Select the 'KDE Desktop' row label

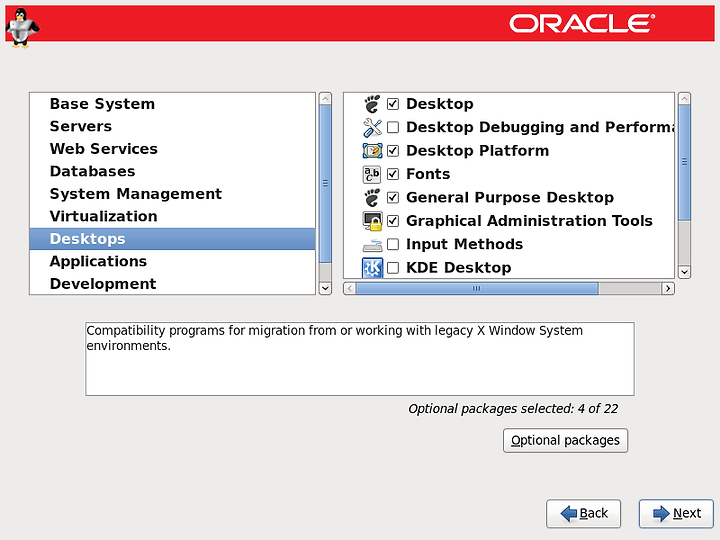(x=458, y=268)
